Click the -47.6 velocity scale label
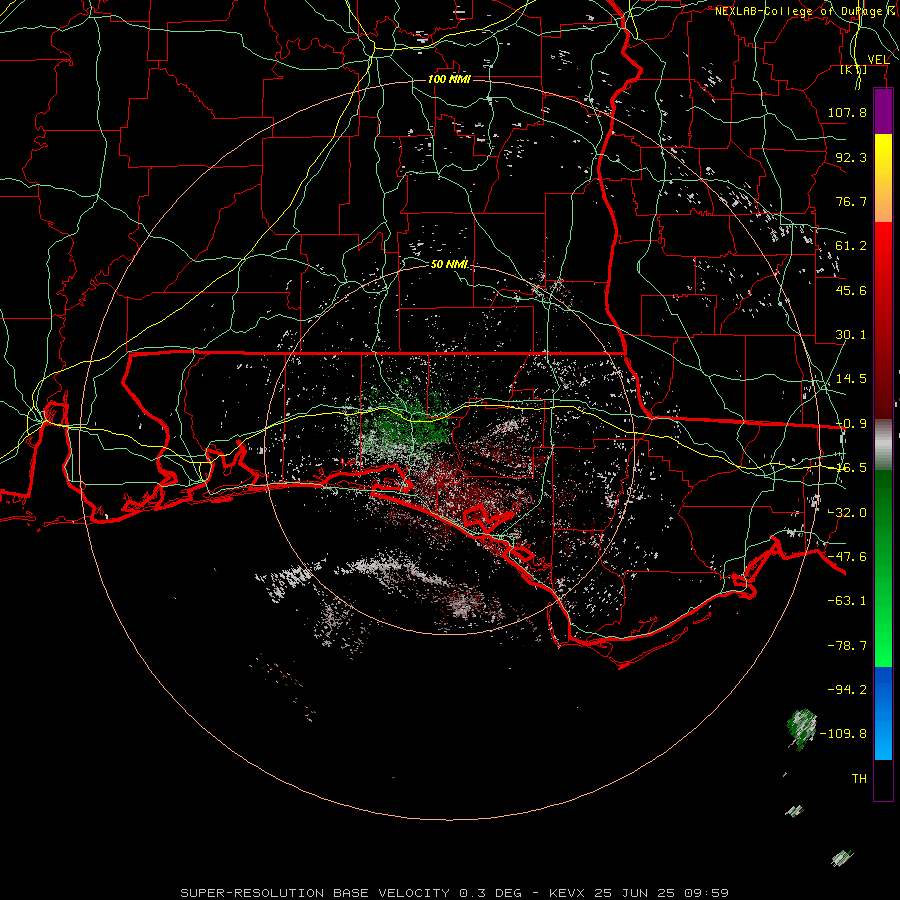This screenshot has width=900, height=900. tap(847, 557)
